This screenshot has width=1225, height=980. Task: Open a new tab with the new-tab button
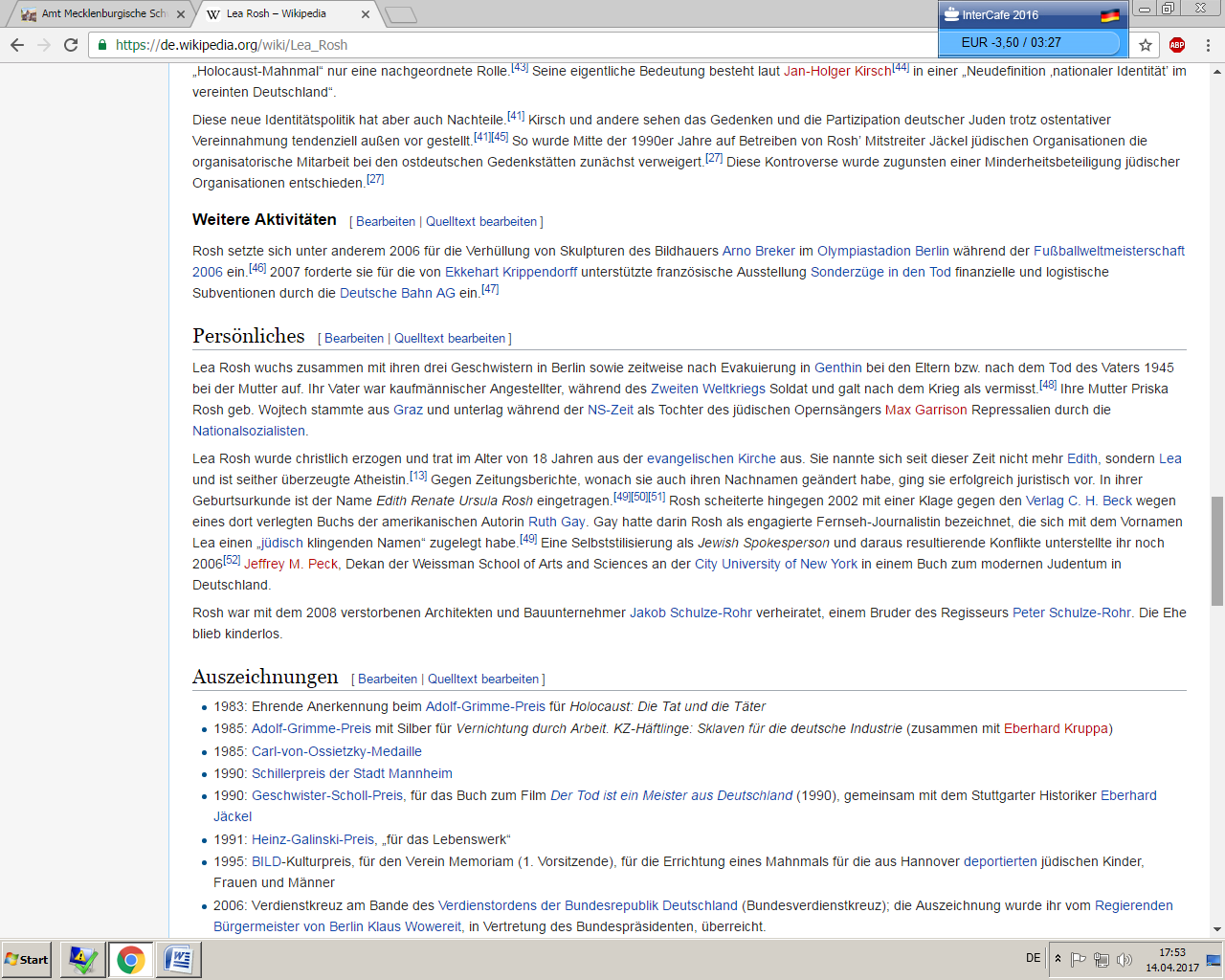(x=401, y=14)
